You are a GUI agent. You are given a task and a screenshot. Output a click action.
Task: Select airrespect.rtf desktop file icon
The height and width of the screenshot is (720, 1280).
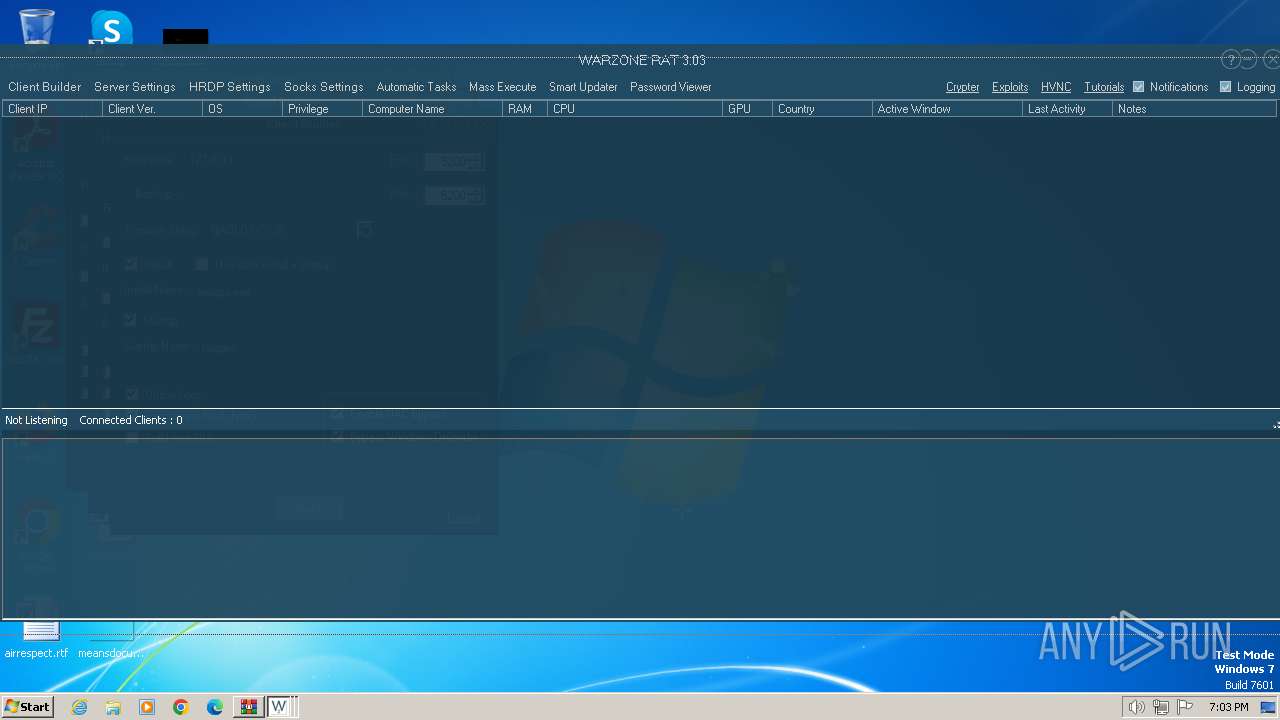click(37, 641)
